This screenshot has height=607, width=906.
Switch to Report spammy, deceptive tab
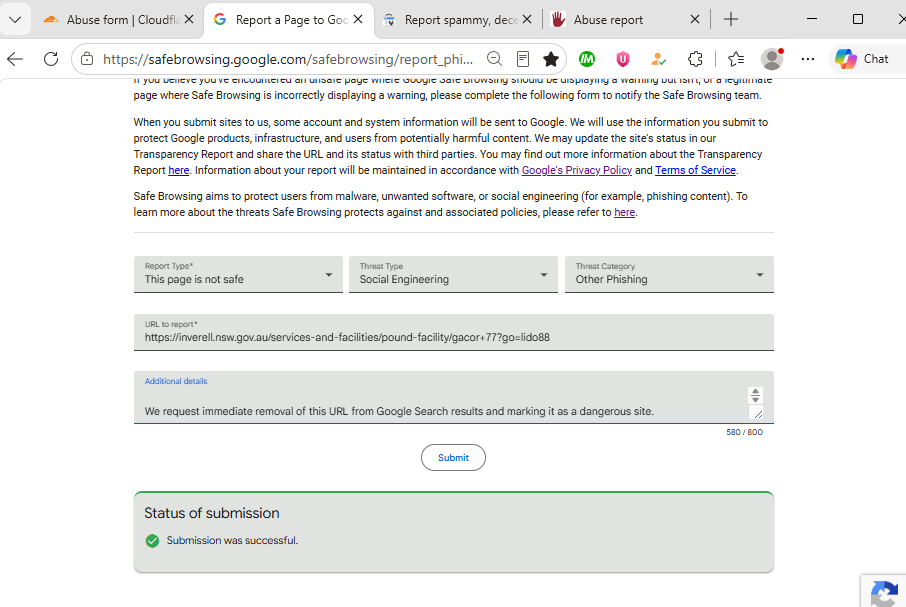point(458,20)
